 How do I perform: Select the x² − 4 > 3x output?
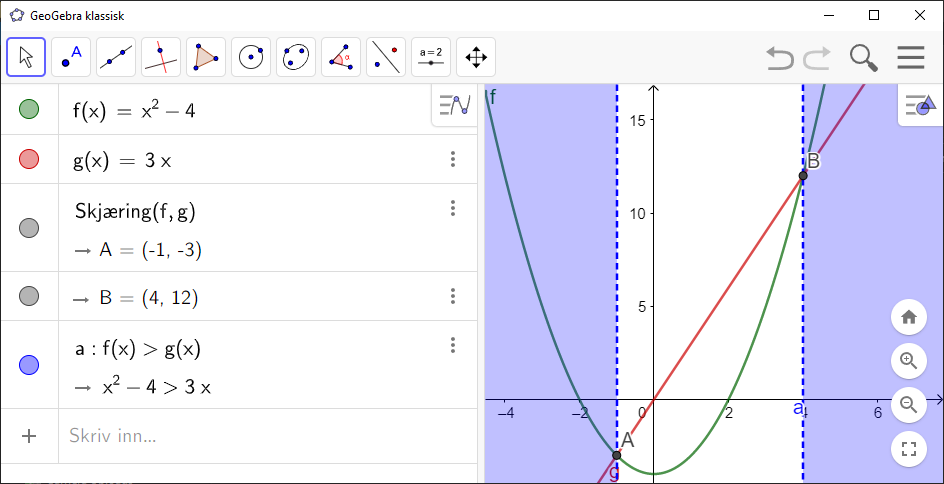[157, 387]
